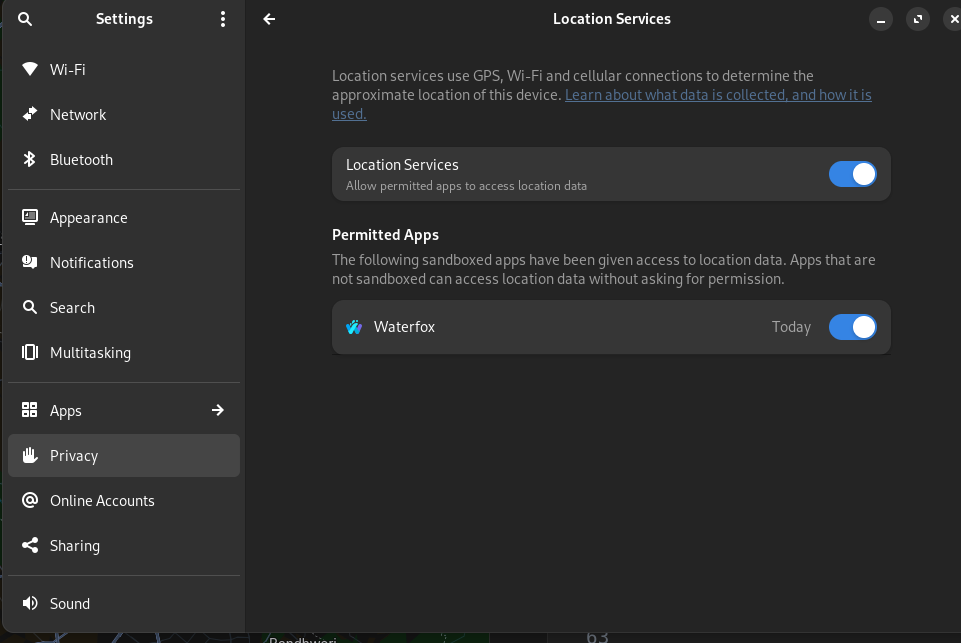This screenshot has height=643, width=961.
Task: Click the Network icon in sidebar
Action: (29, 114)
